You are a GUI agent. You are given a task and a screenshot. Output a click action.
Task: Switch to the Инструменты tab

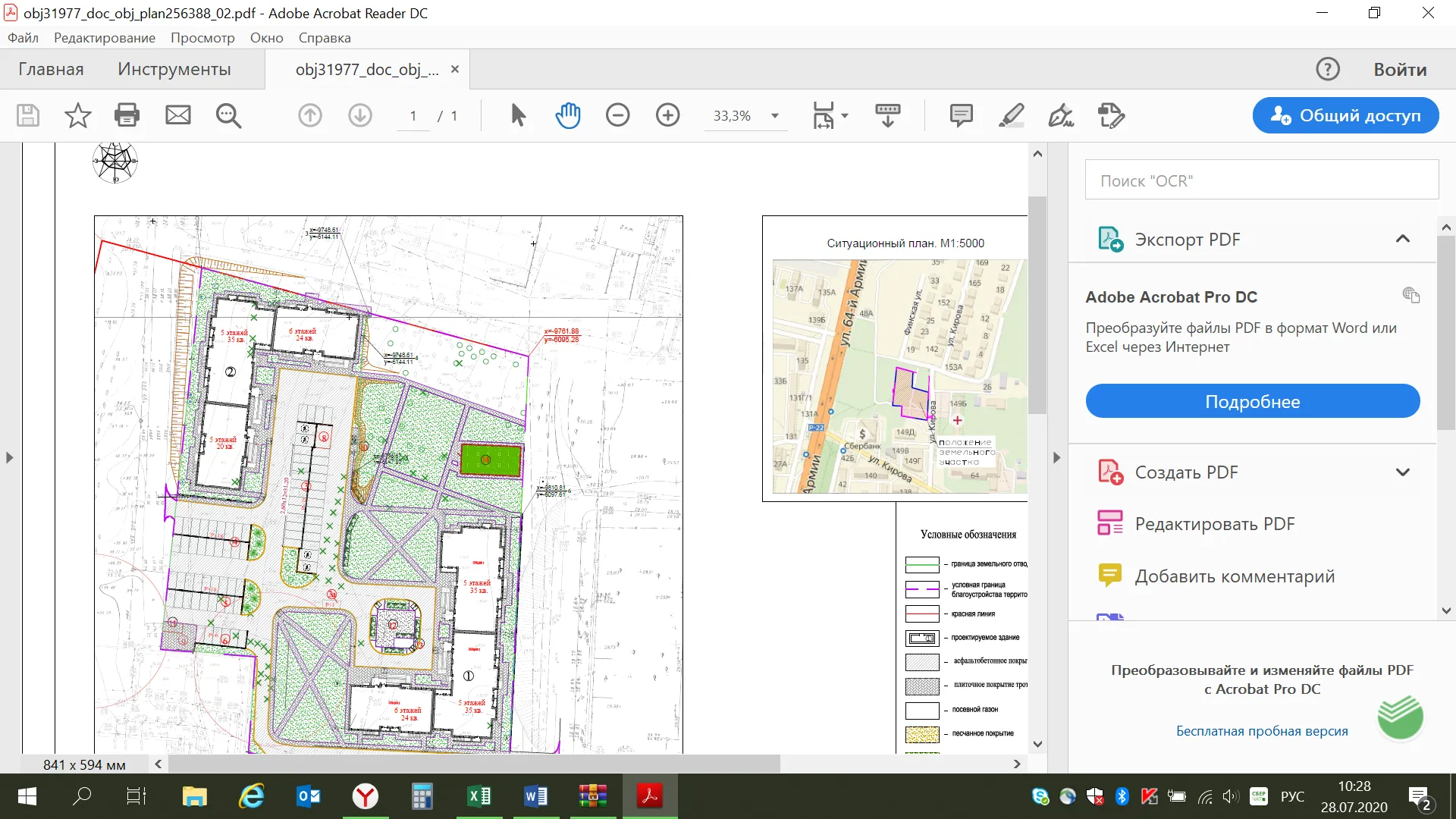pos(174,69)
